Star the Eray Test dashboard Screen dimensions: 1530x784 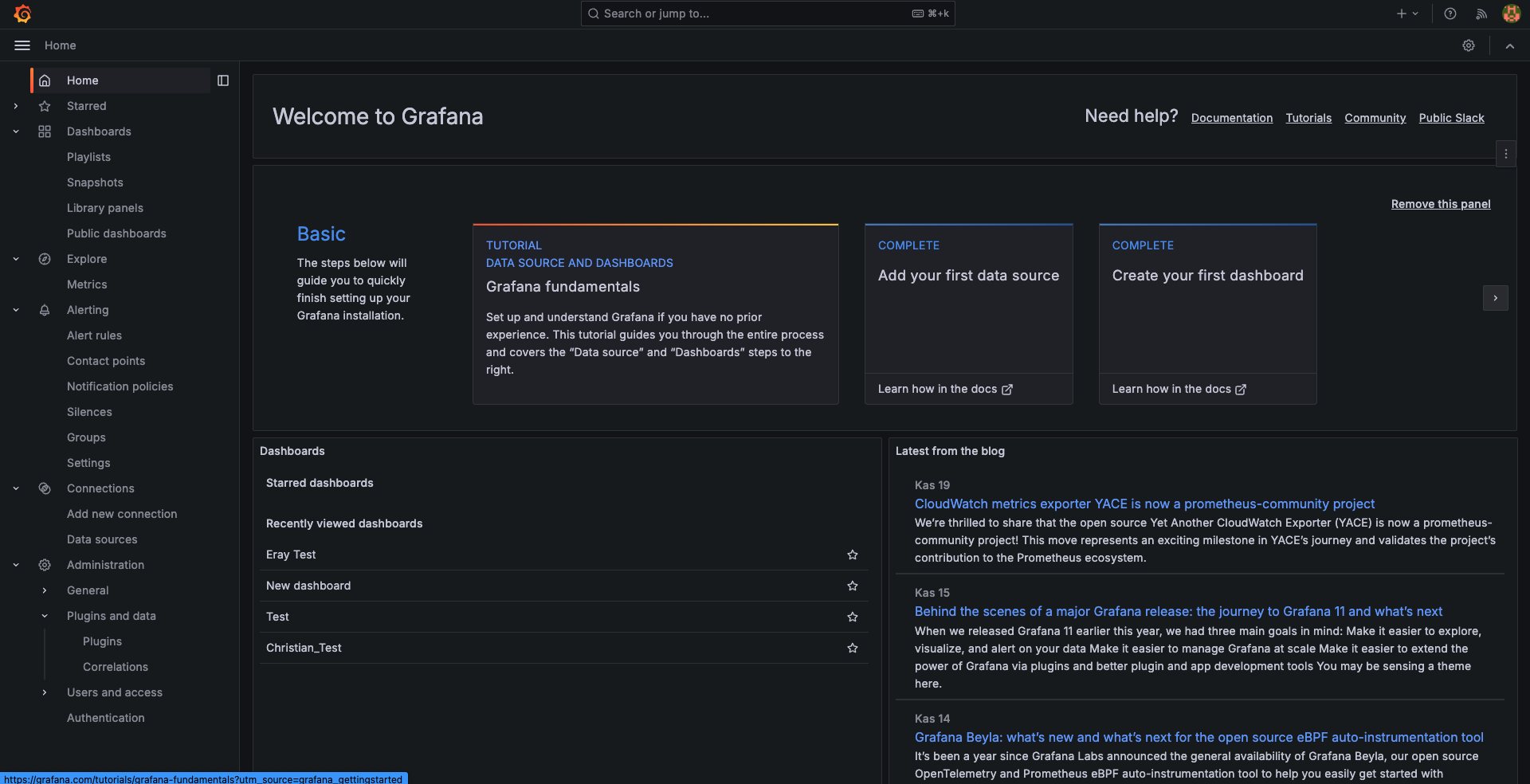click(x=853, y=555)
